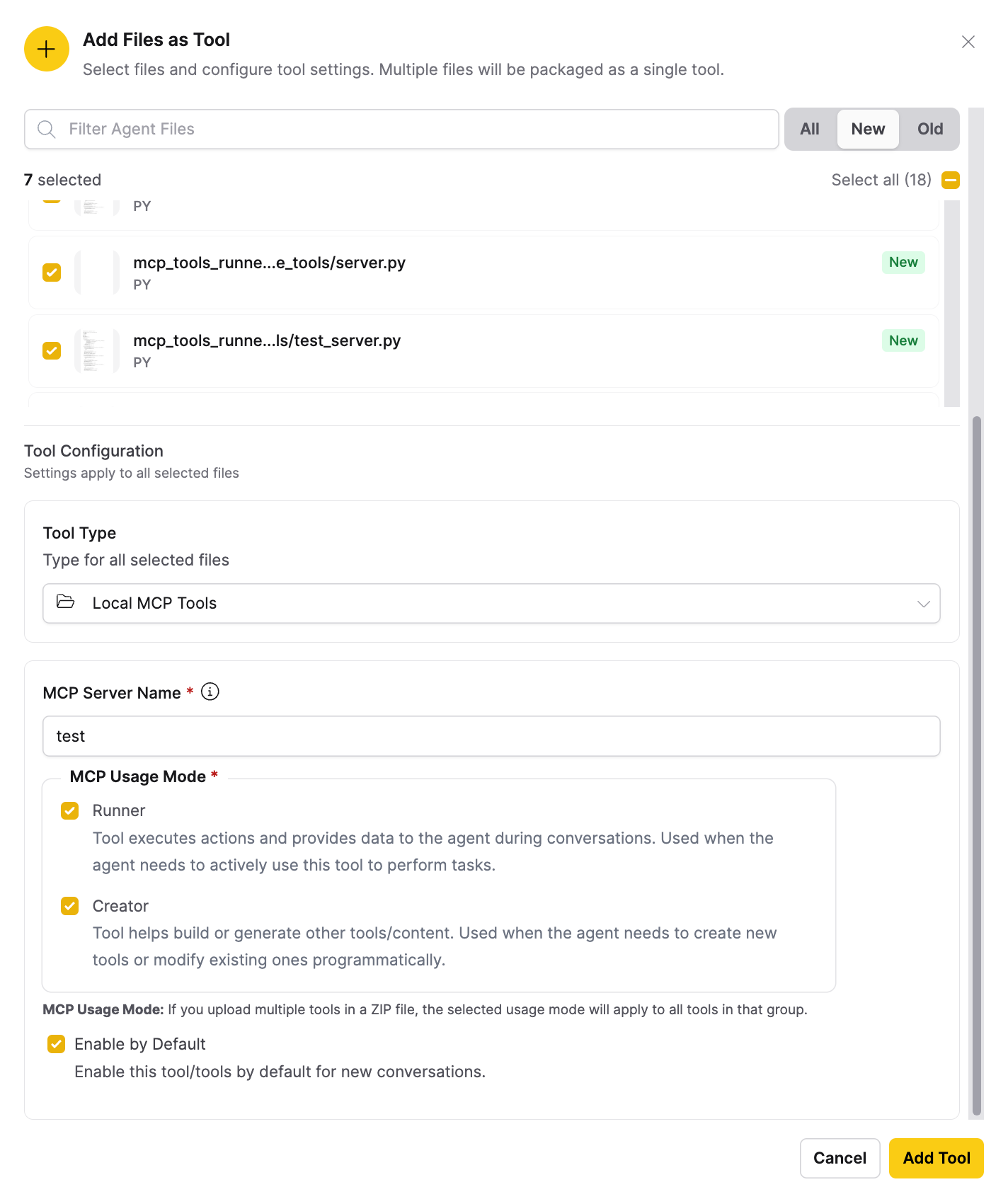Deselect the test_server.py file checkbox
The width and height of the screenshot is (1008, 1199).
pyautogui.click(x=52, y=351)
